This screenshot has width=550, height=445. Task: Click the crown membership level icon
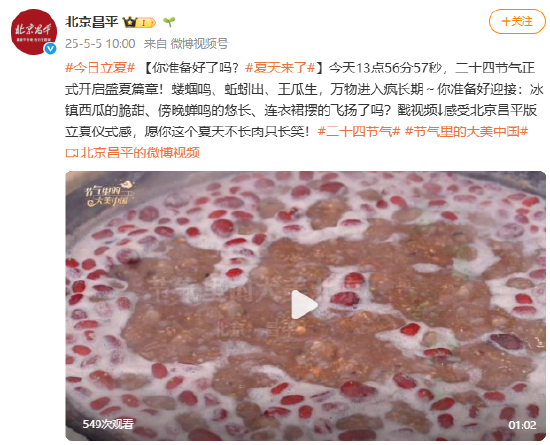coord(139,22)
